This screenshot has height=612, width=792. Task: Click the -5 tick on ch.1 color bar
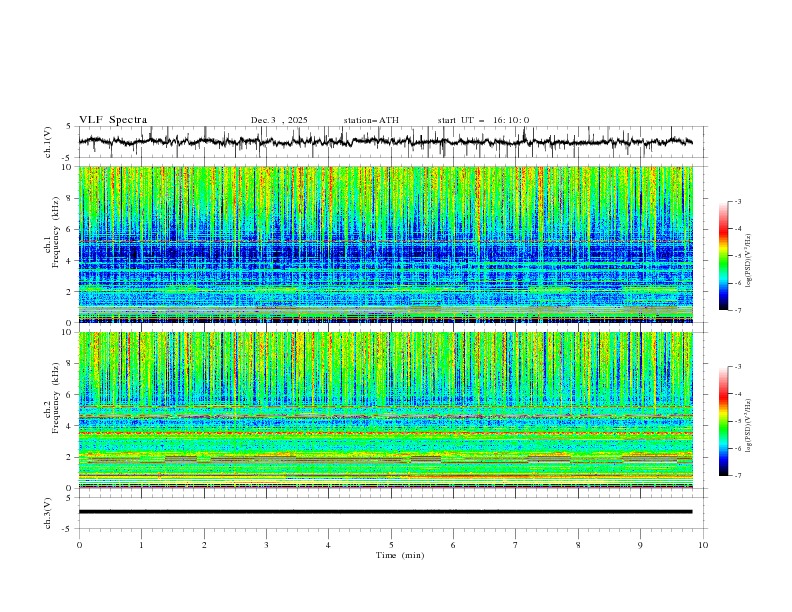[x=737, y=256]
